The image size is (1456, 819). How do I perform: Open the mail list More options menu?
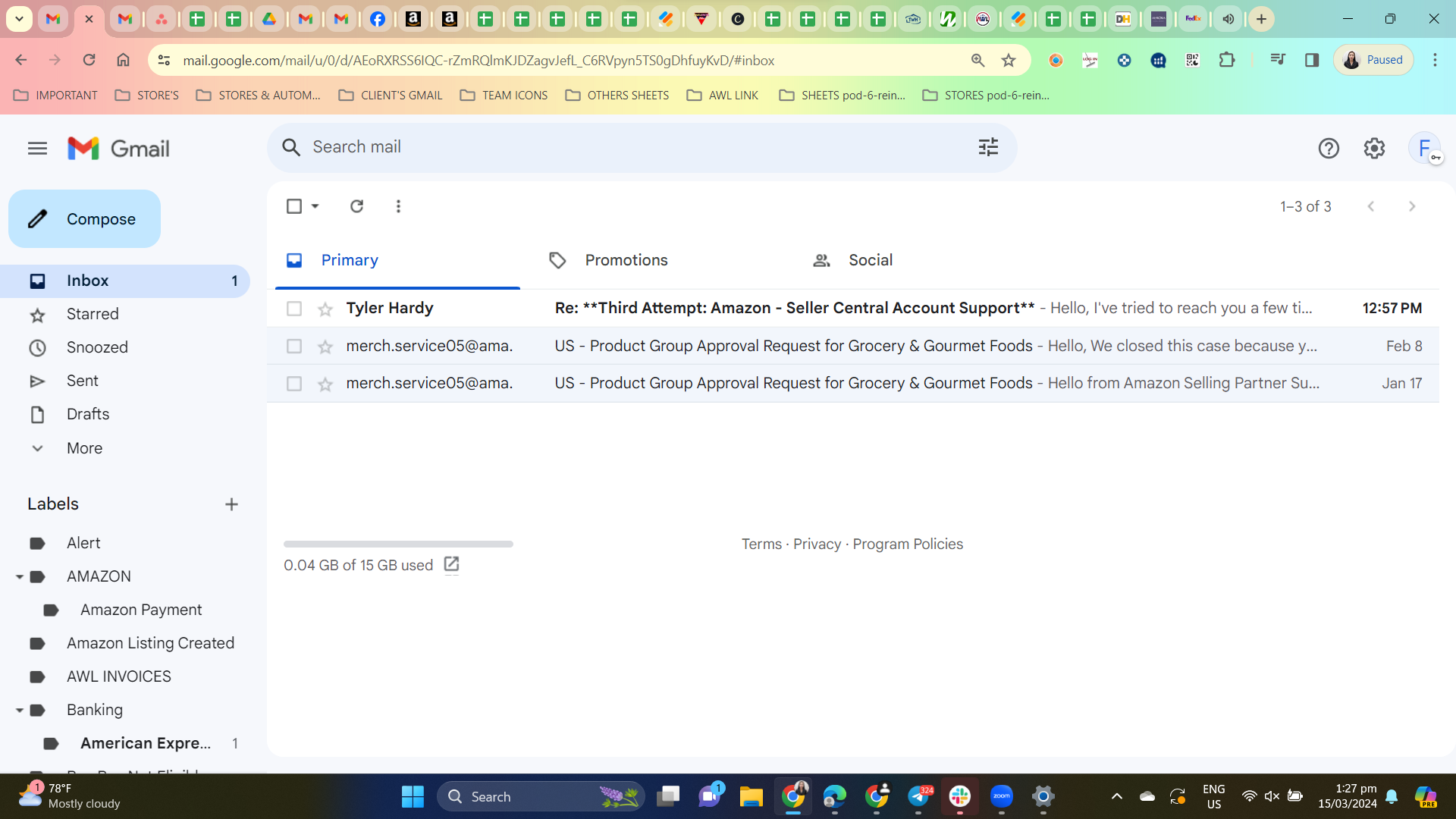click(398, 206)
